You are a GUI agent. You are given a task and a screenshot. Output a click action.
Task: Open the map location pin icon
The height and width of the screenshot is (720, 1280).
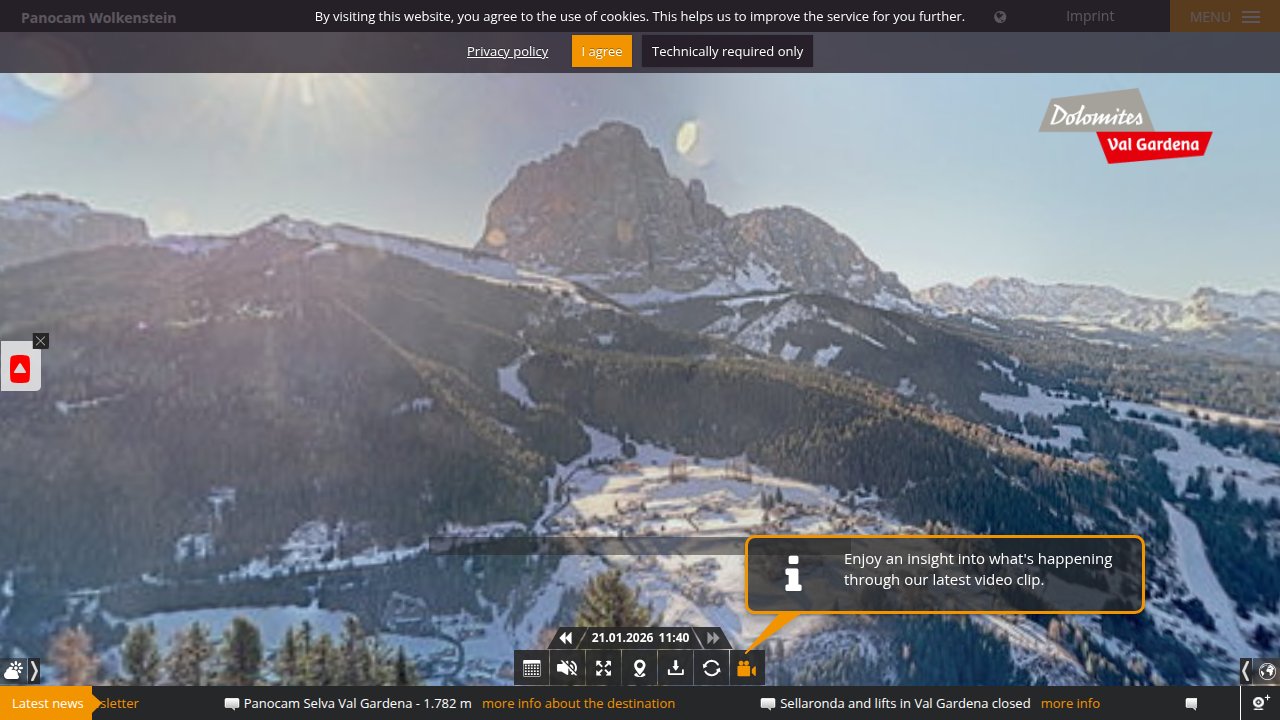tap(639, 669)
